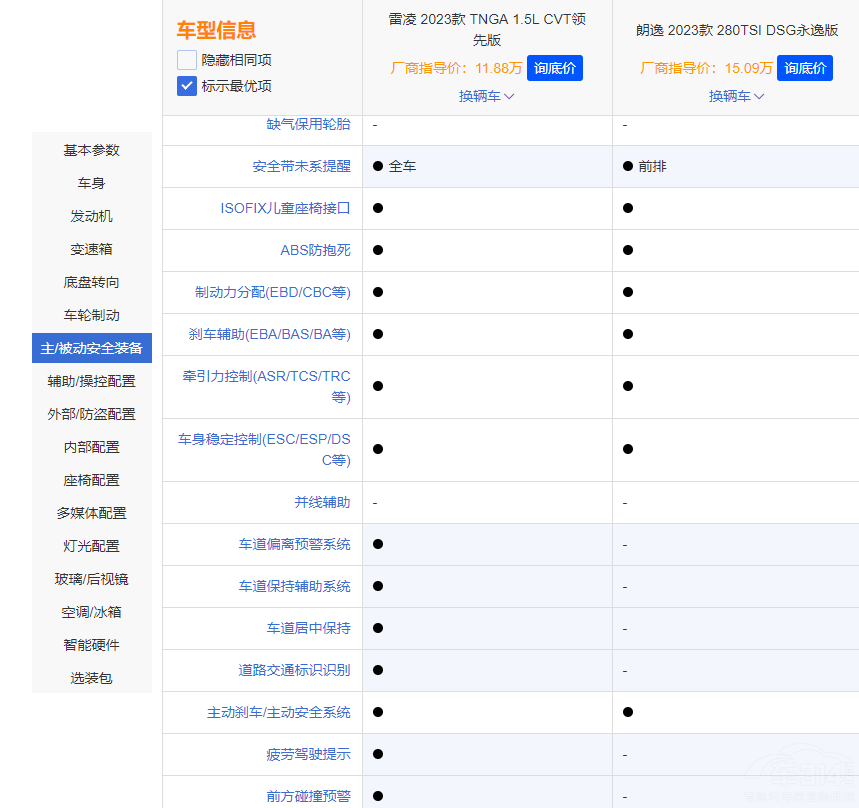The image size is (859, 808).
Task: Open 辅助/操控配置 sidebar item
Action: pyautogui.click(x=92, y=381)
